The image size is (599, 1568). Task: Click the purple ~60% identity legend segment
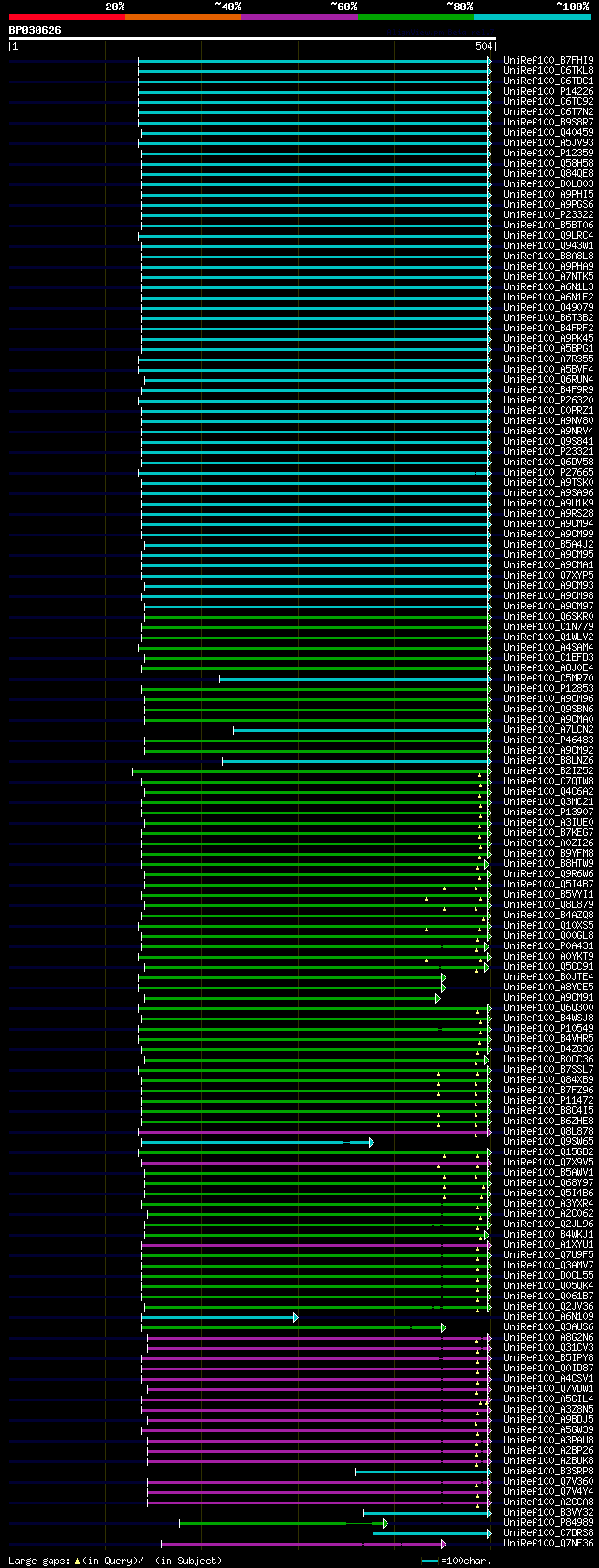point(299,17)
